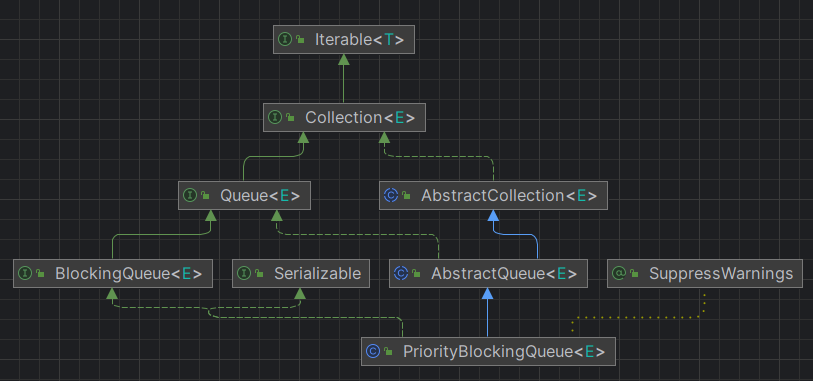
Task: Click the interface icon on the Collection<E> node
Action: (275, 118)
